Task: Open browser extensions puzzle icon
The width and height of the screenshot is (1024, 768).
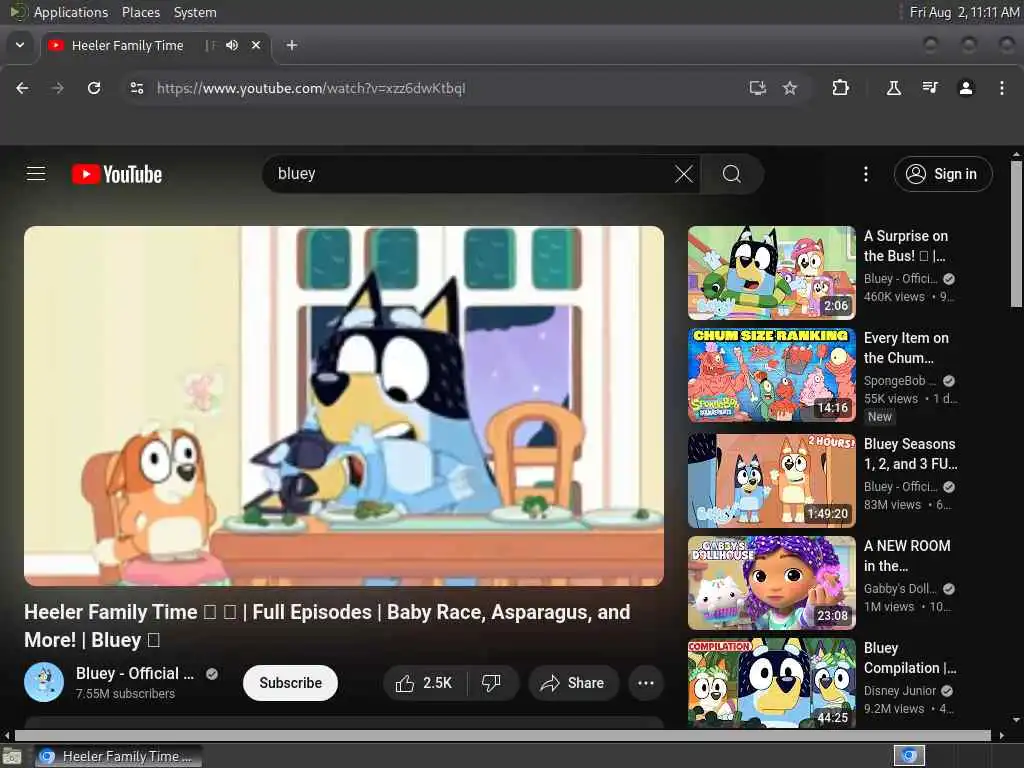Action: (840, 88)
